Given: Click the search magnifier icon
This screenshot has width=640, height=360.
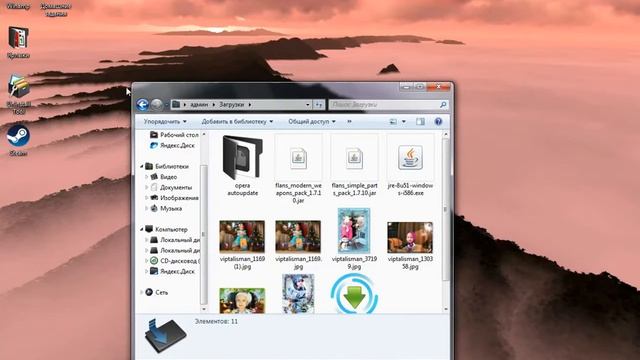Looking at the screenshot, I should point(443,104).
